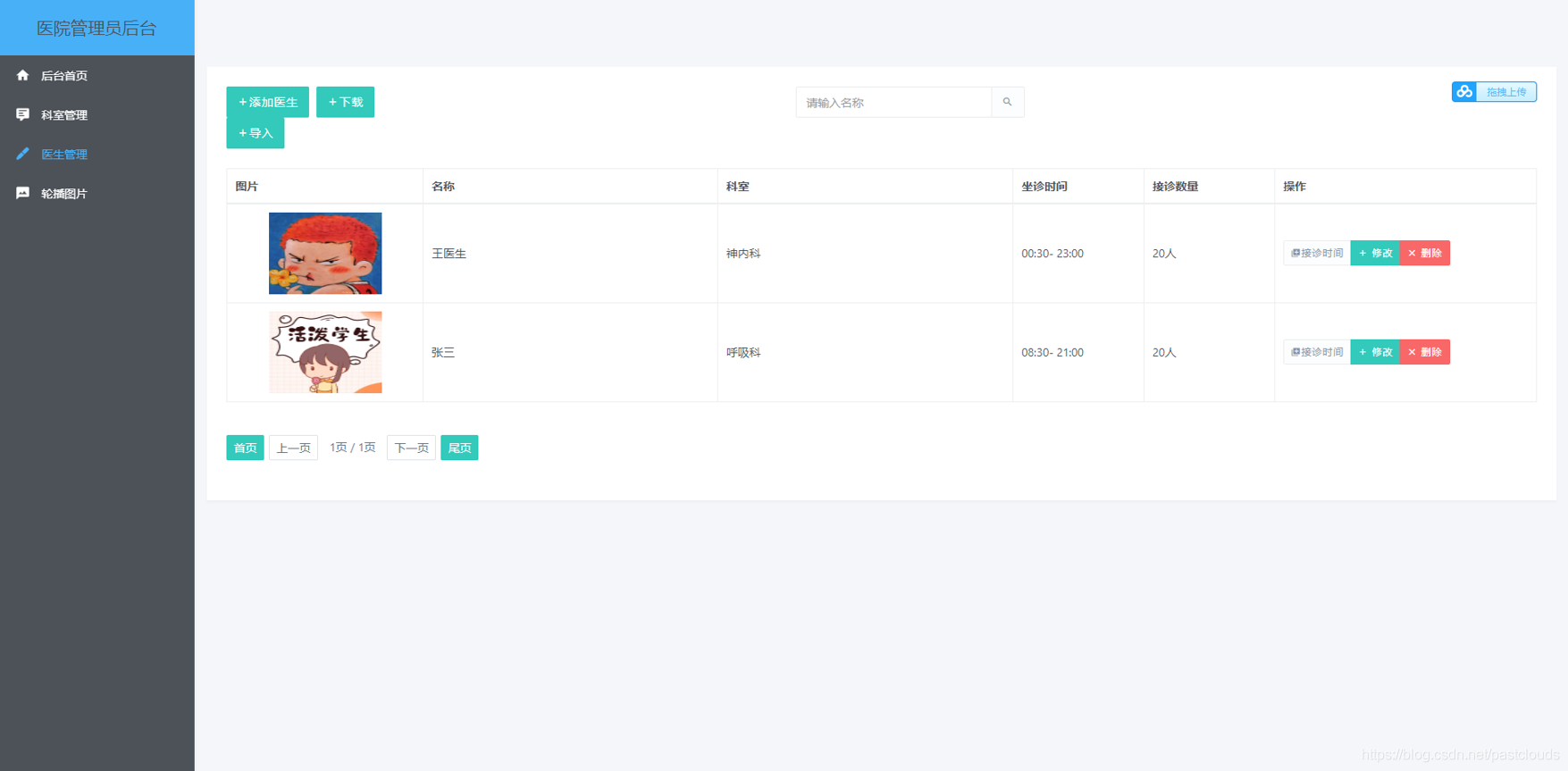The width and height of the screenshot is (1568, 771).
Task: Click 删除 for 张三
Action: coord(1425,352)
